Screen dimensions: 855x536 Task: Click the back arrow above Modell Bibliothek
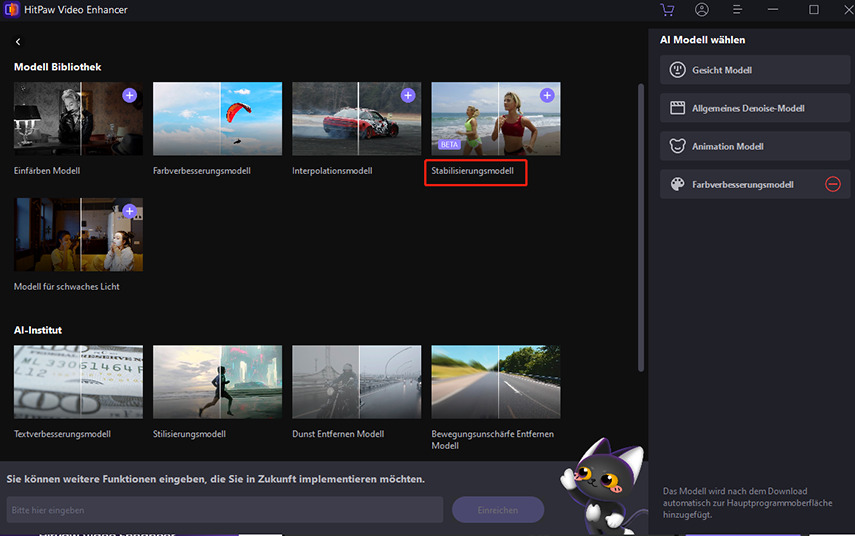(x=18, y=41)
